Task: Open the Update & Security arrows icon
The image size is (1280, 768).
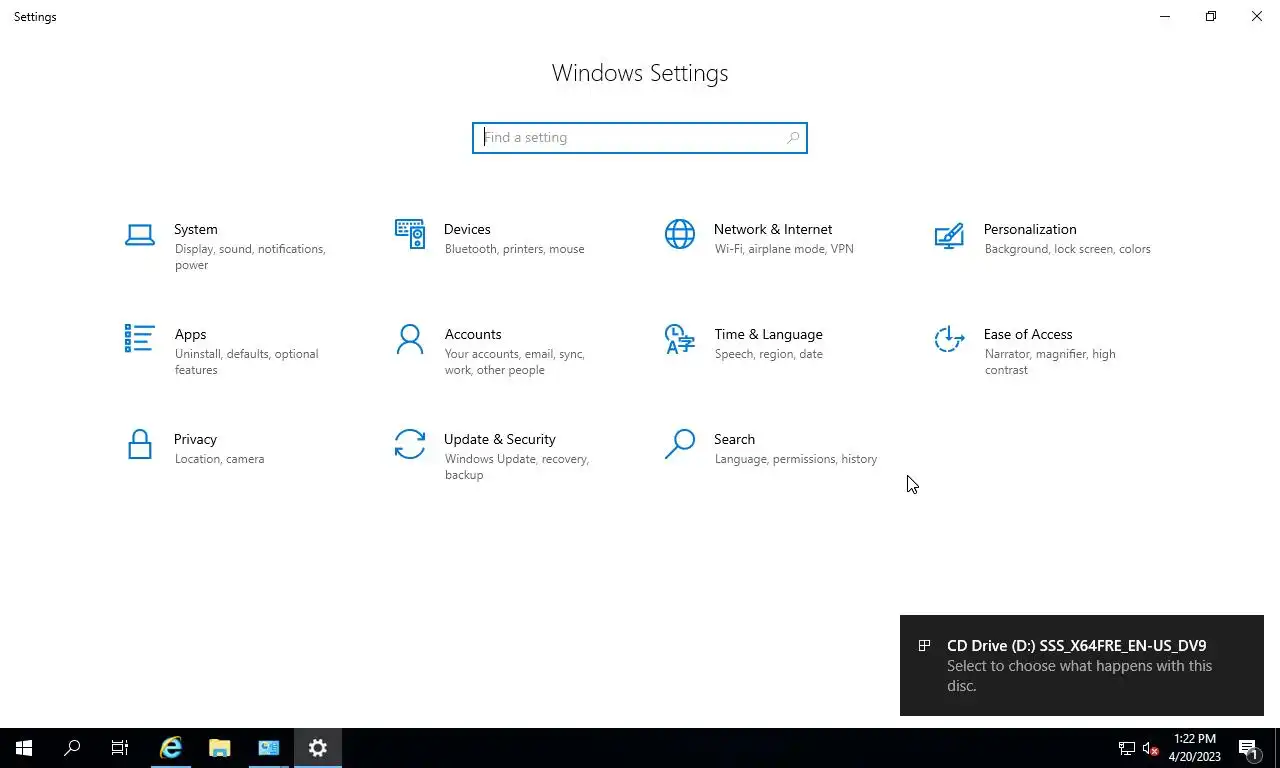Action: tap(410, 444)
